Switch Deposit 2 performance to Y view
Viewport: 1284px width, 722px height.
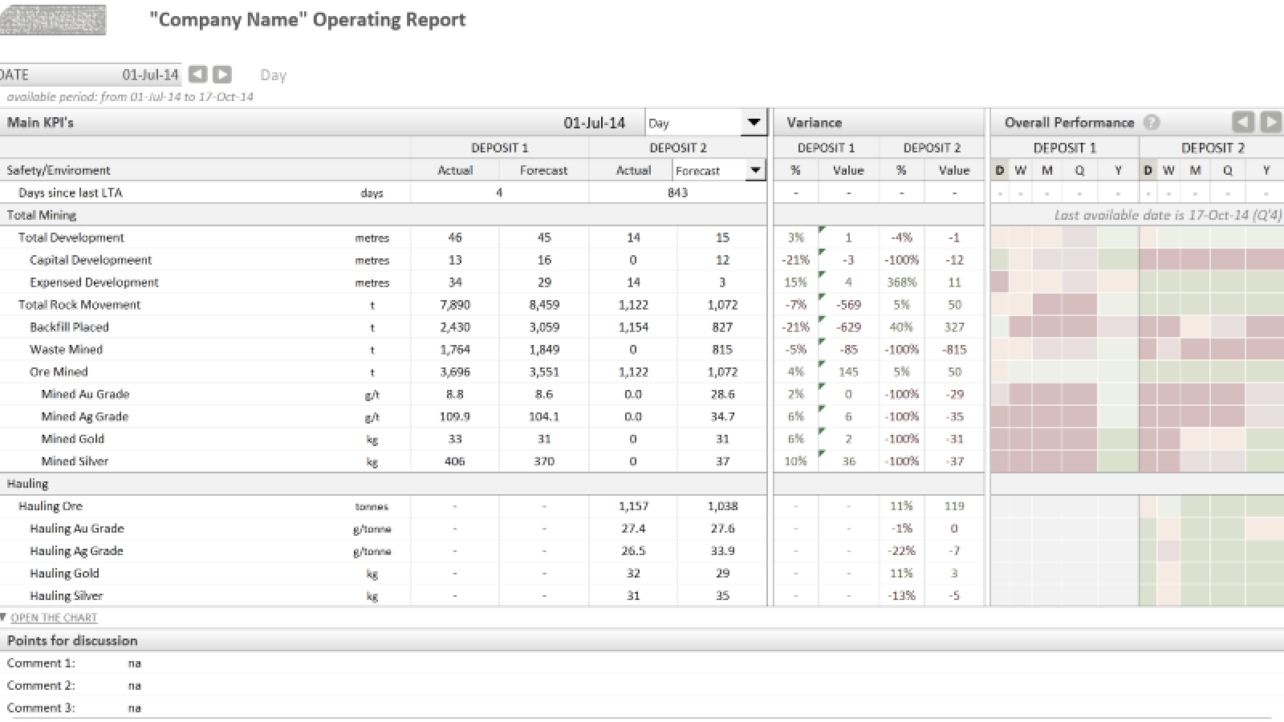1267,171
